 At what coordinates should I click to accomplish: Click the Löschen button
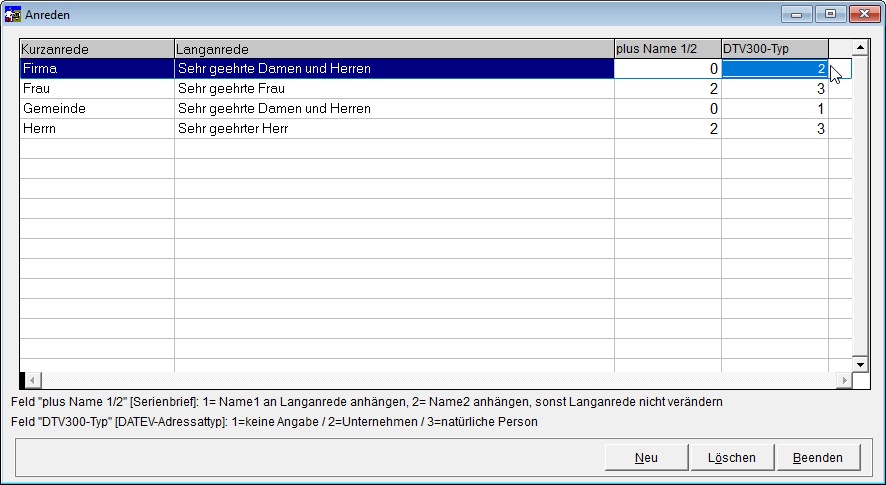tap(732, 457)
